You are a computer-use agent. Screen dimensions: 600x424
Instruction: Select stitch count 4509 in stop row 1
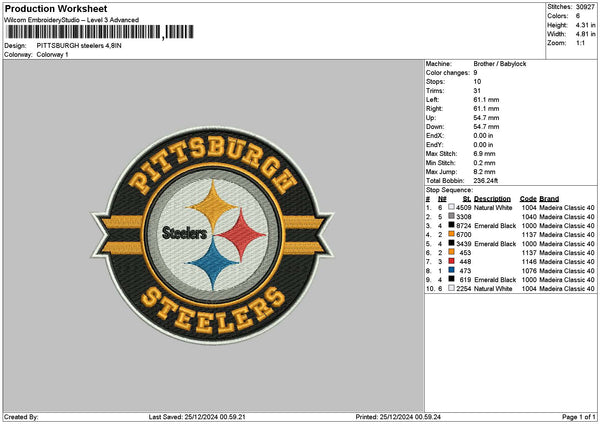463,208
